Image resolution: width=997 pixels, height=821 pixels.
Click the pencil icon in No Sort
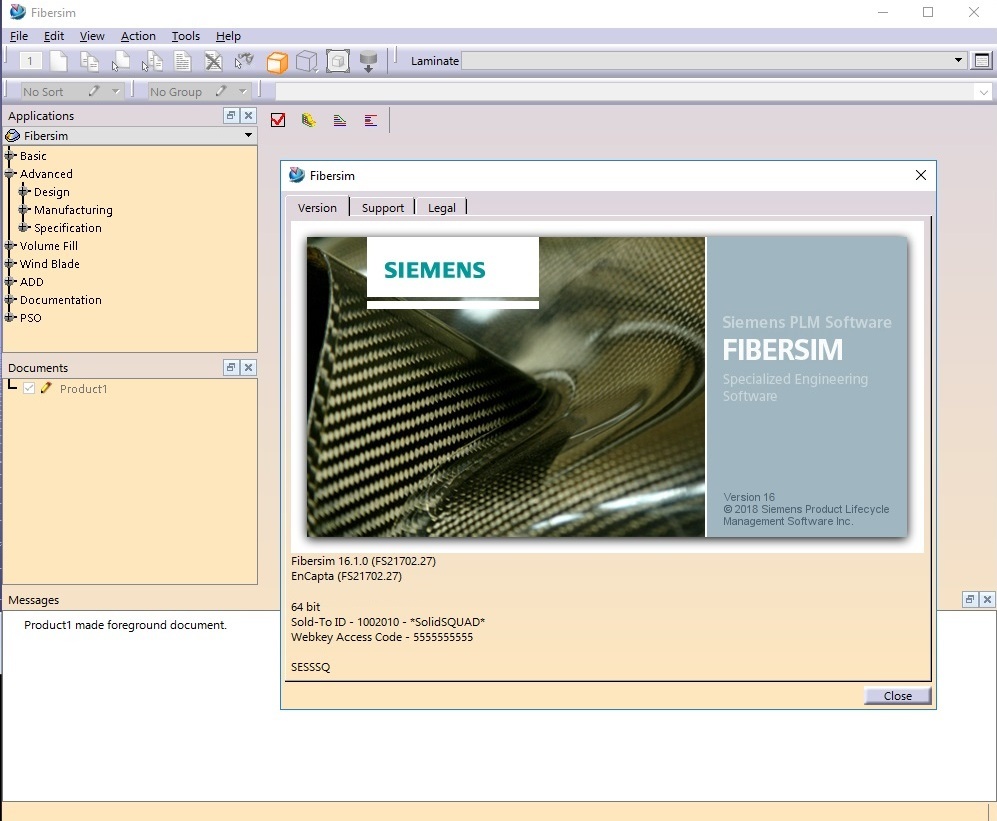[94, 91]
